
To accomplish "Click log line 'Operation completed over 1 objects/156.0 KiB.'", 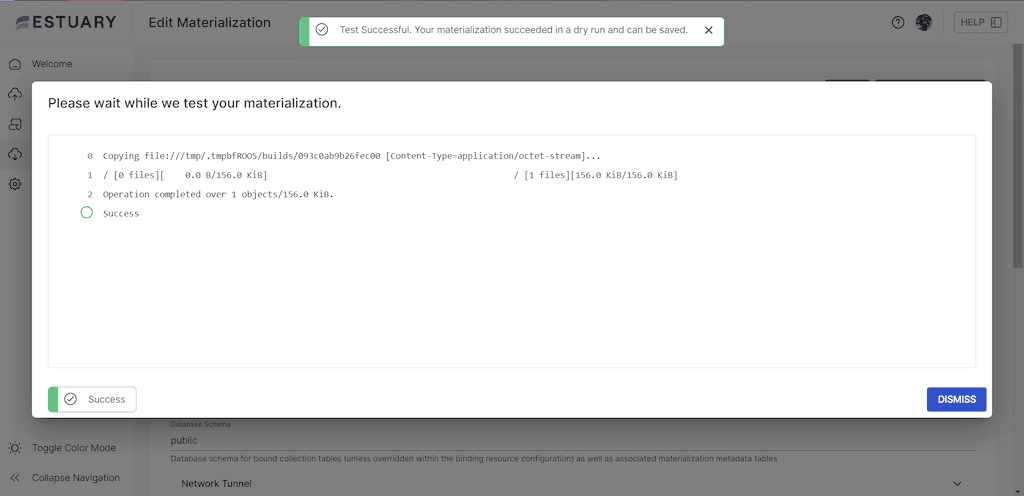I will [218, 194].
